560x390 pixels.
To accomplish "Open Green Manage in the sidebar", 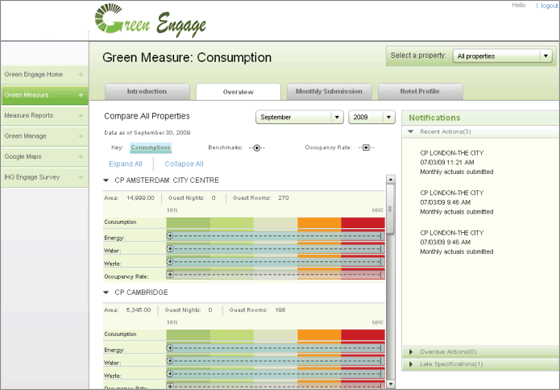I will tap(45, 136).
